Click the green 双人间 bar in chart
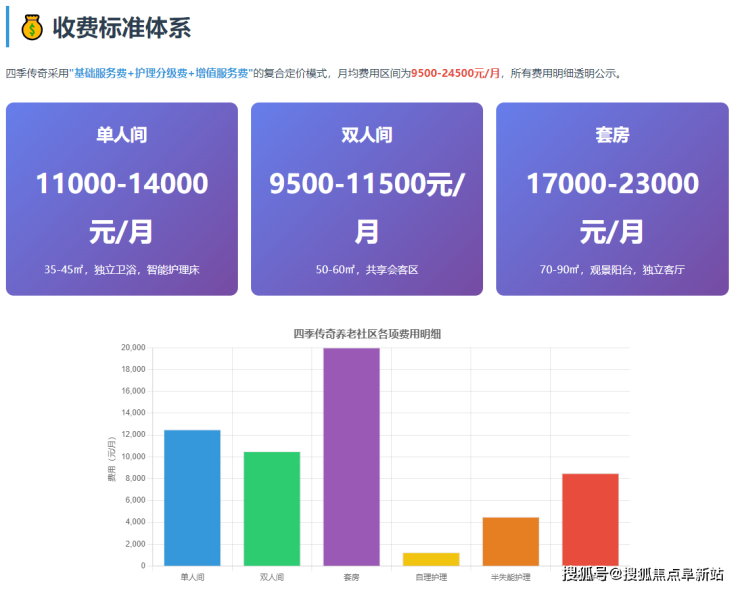This screenshot has width=740, height=590. 272,508
